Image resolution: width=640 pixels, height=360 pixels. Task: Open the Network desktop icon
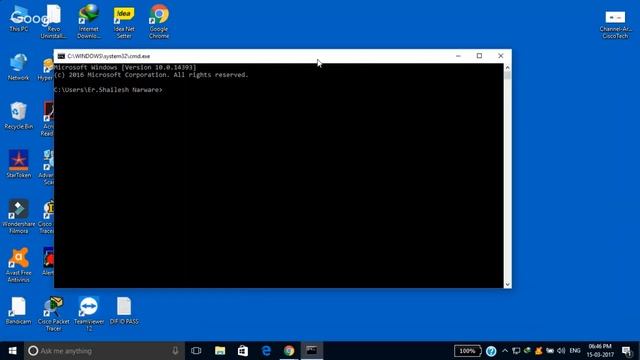(19, 67)
